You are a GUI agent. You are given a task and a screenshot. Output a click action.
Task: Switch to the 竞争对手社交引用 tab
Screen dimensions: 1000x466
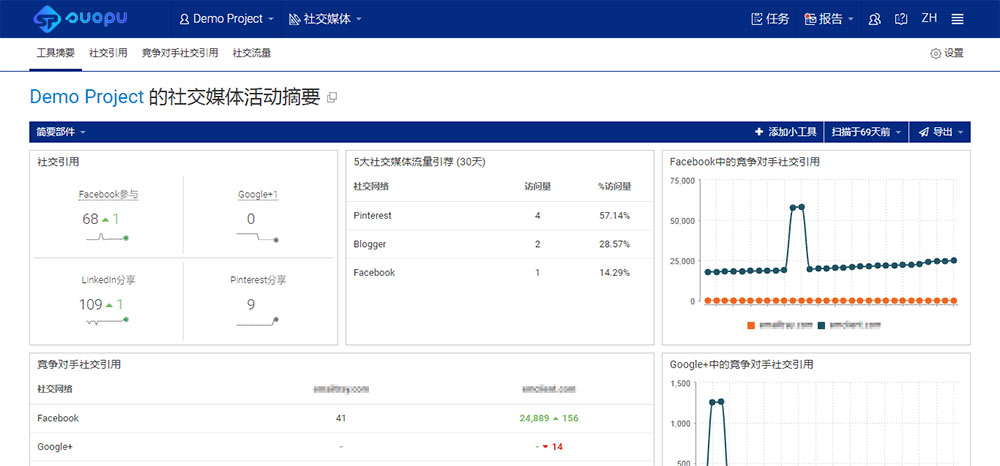click(180, 53)
